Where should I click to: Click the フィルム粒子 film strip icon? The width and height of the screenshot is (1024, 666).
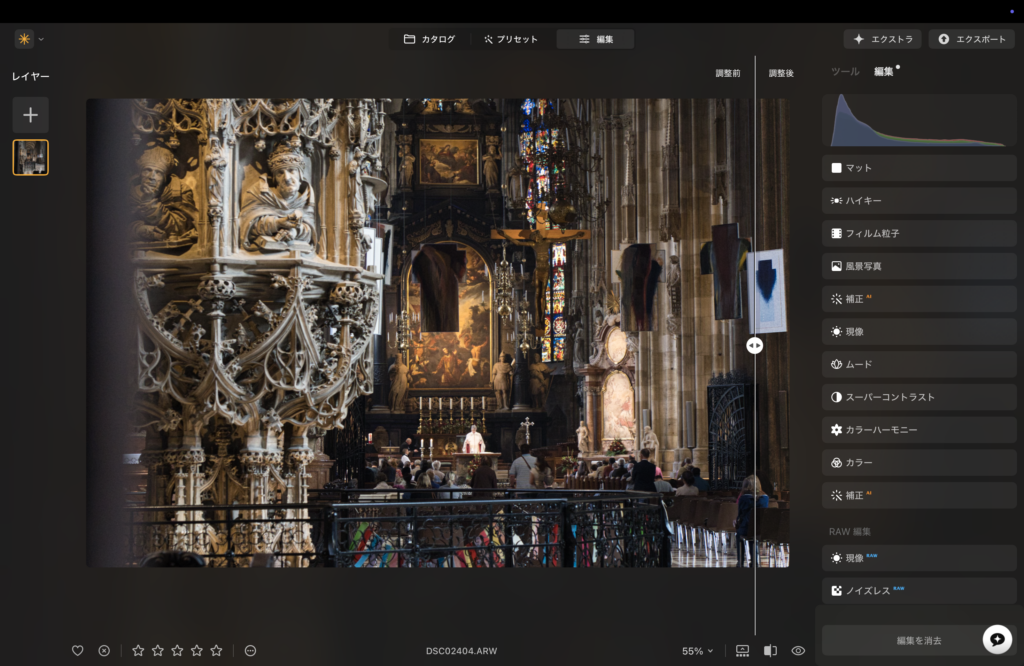pyautogui.click(x=836, y=233)
